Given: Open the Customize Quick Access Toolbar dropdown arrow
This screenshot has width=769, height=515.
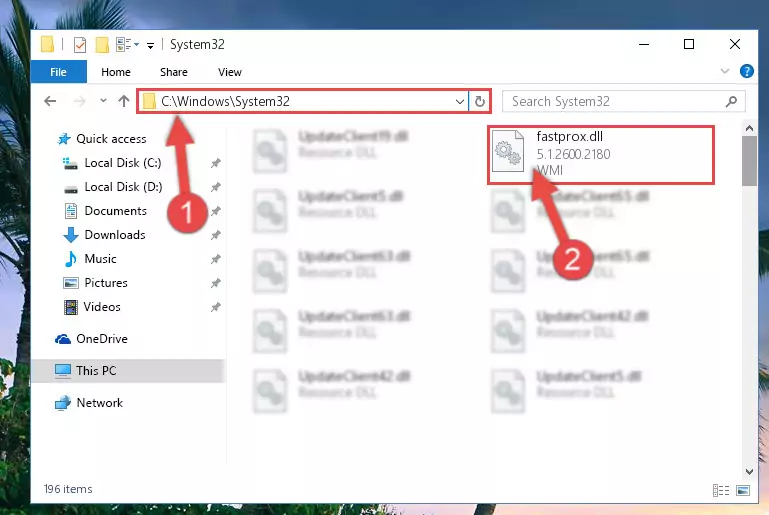Looking at the screenshot, I should click(x=150, y=46).
